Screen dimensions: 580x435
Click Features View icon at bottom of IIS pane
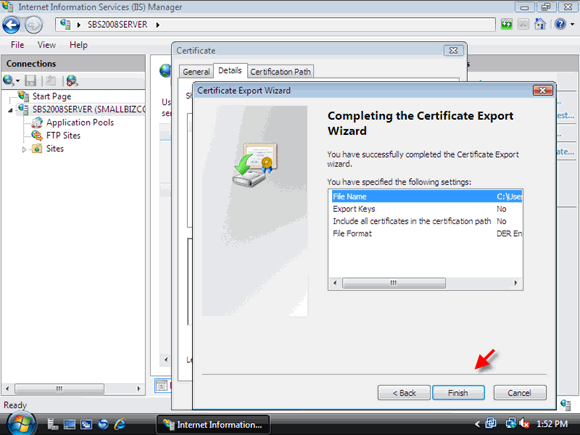[161, 386]
